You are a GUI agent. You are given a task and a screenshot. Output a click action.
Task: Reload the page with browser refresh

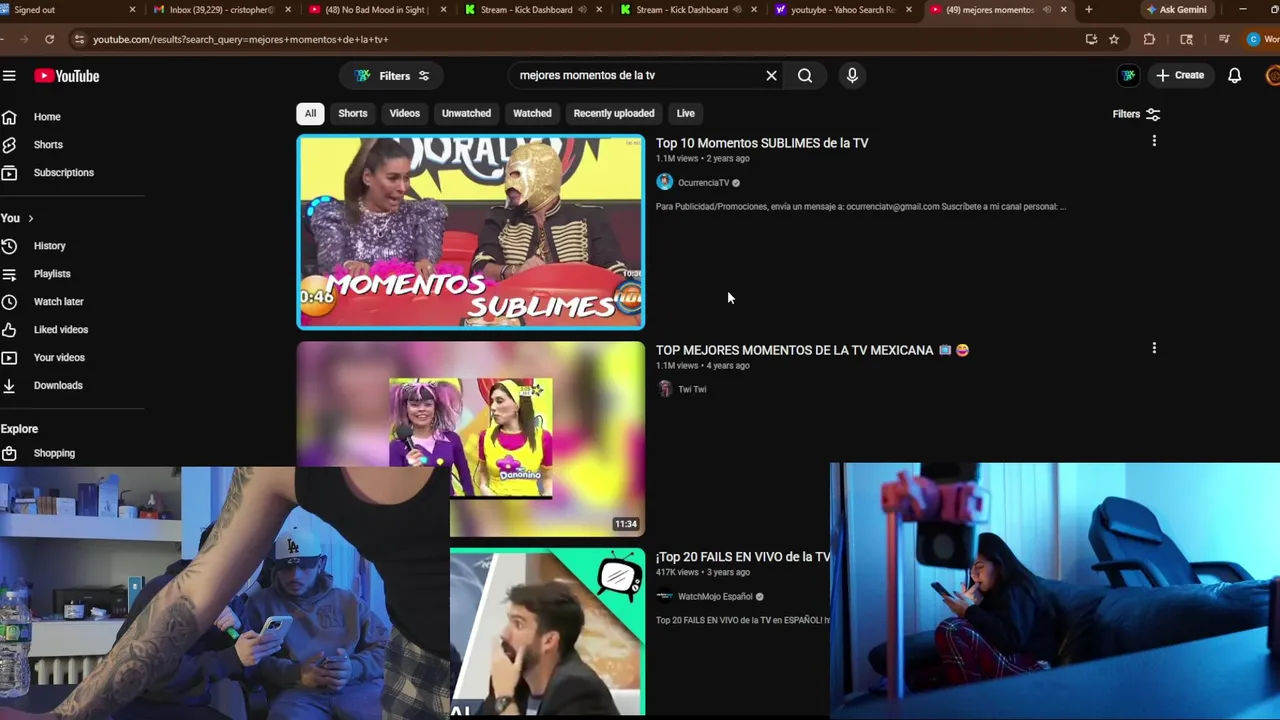(x=49, y=39)
